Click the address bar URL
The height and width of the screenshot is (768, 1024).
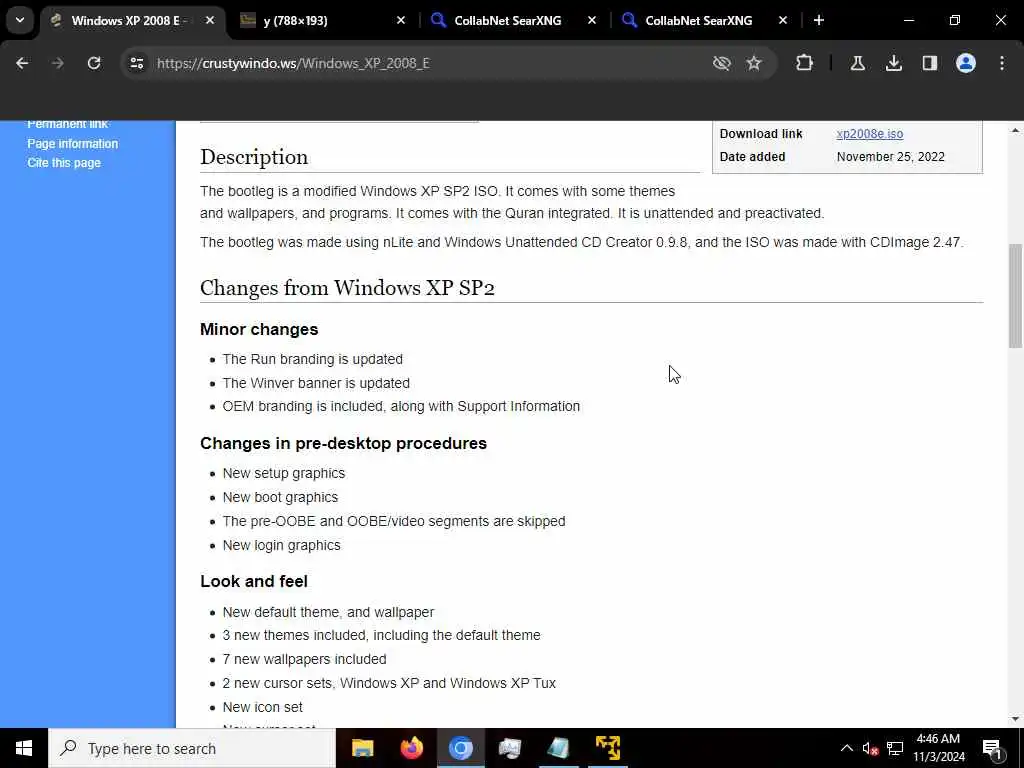pyautogui.click(x=293, y=63)
